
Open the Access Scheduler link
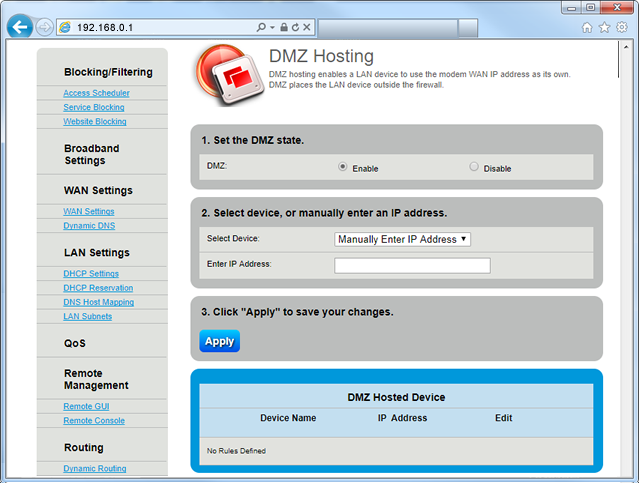coord(96,93)
